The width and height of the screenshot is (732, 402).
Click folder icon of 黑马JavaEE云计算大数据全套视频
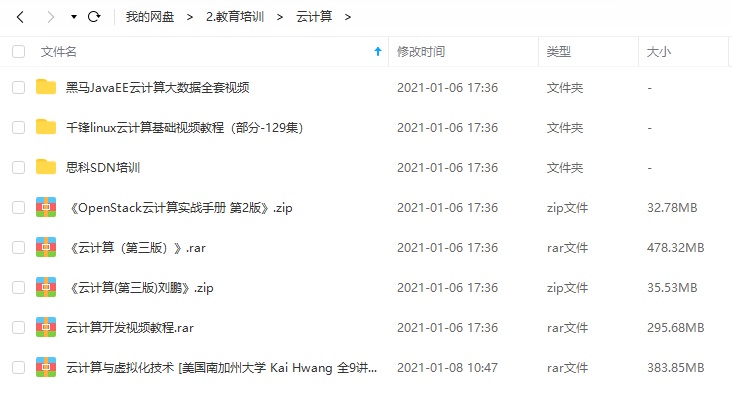point(46,87)
